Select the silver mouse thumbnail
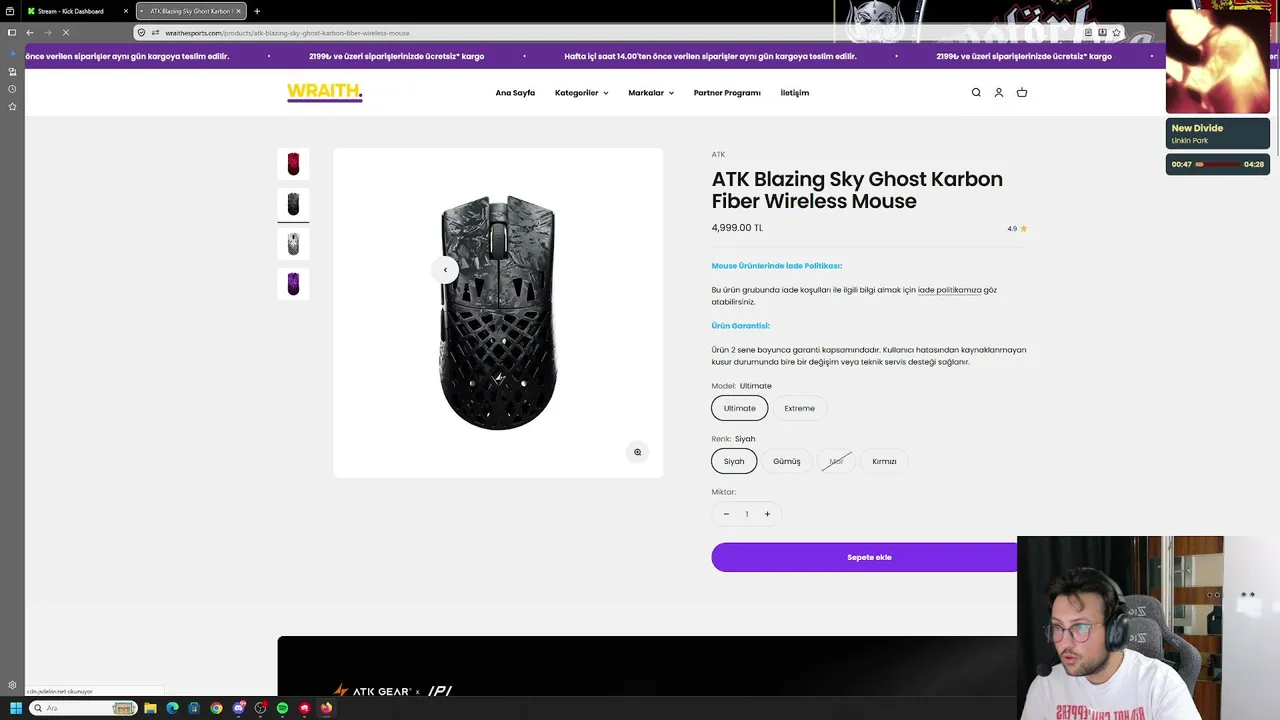The width and height of the screenshot is (1280, 720). coord(293,244)
